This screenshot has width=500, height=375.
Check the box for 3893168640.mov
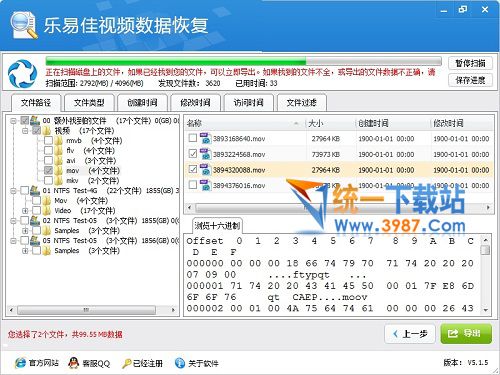193,138
